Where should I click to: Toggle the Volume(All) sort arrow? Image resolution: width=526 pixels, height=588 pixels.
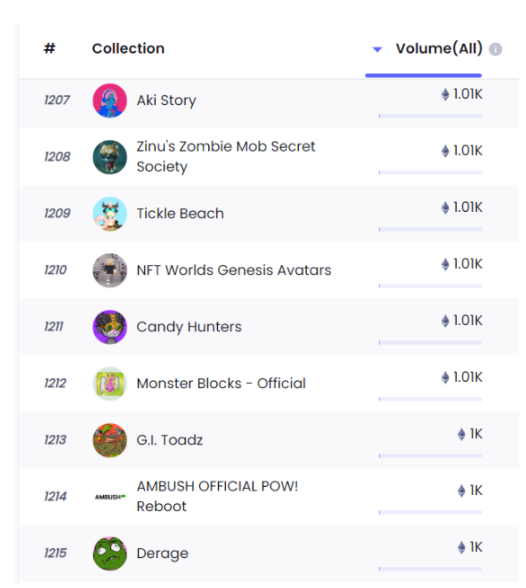[x=377, y=49]
